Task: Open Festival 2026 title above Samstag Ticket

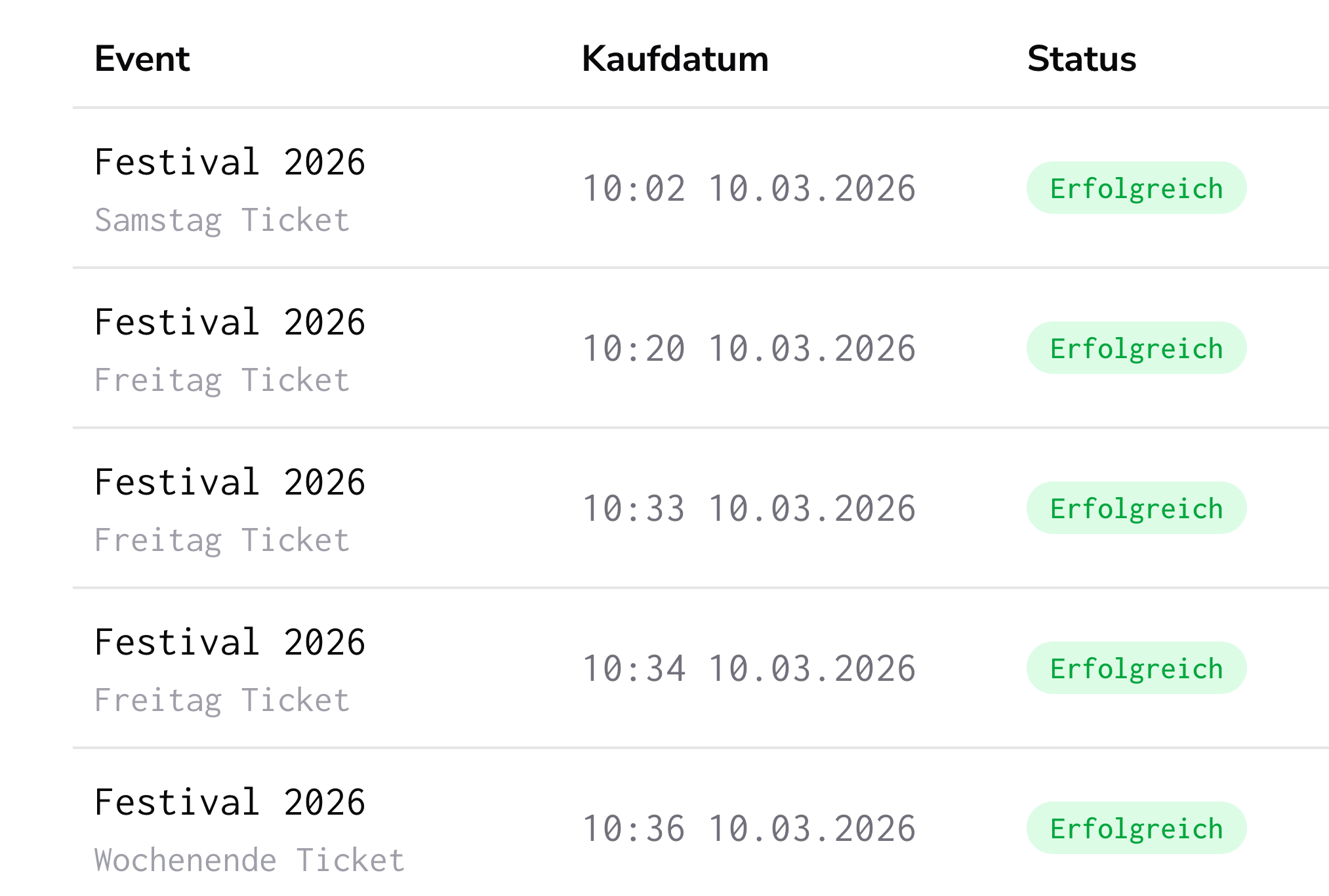Action: (x=230, y=162)
